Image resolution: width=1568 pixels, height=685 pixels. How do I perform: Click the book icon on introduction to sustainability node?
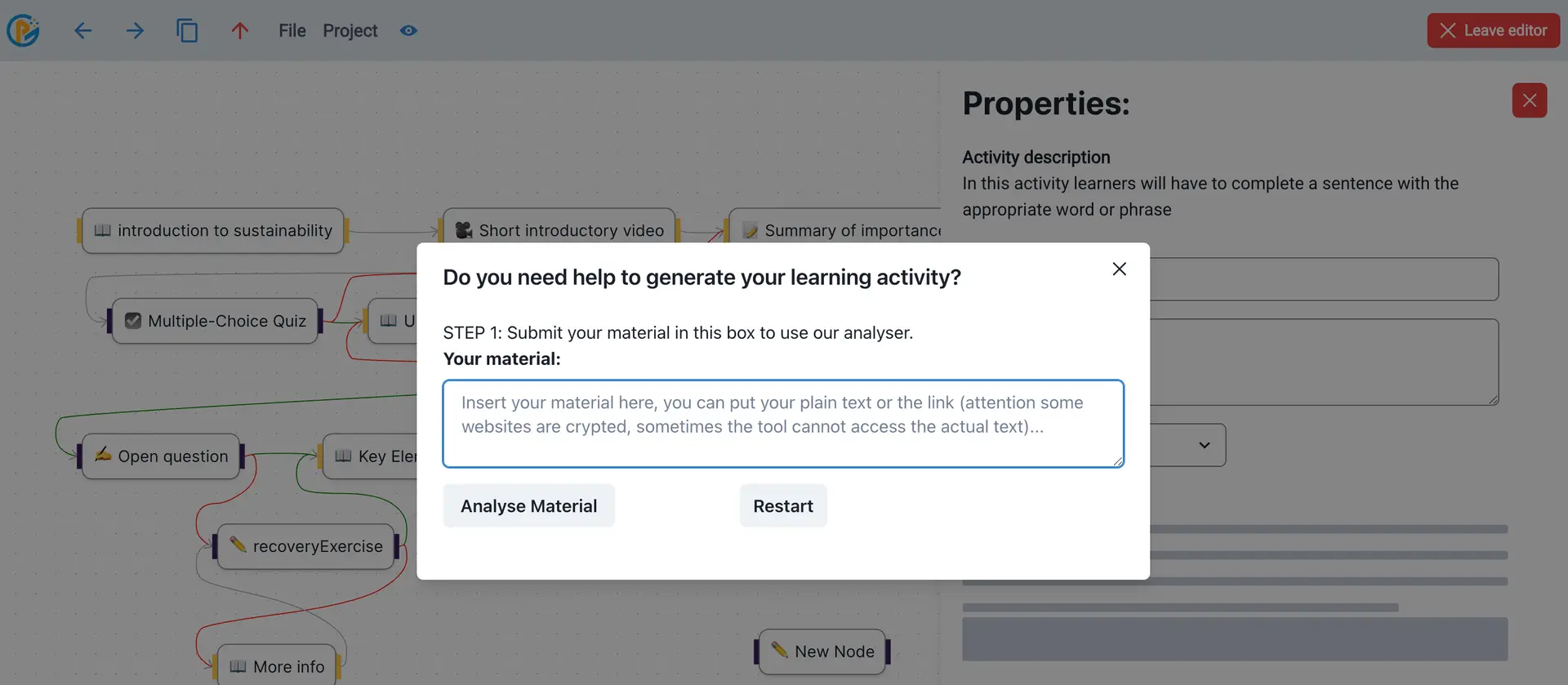pos(101,231)
